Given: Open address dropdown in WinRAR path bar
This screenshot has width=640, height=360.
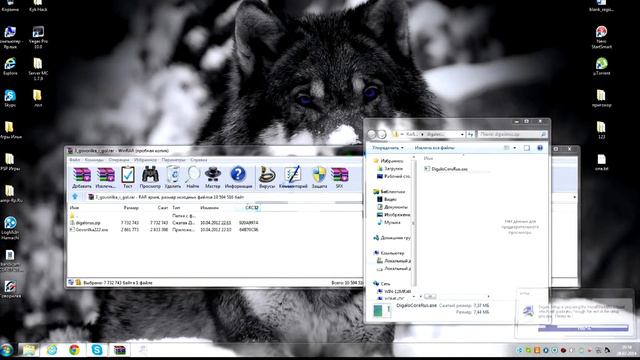Looking at the screenshot, I should (x=574, y=197).
